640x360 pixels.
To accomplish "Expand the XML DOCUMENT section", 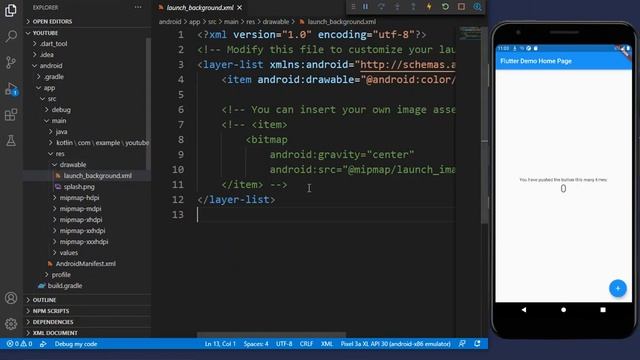I will tap(88, 333).
